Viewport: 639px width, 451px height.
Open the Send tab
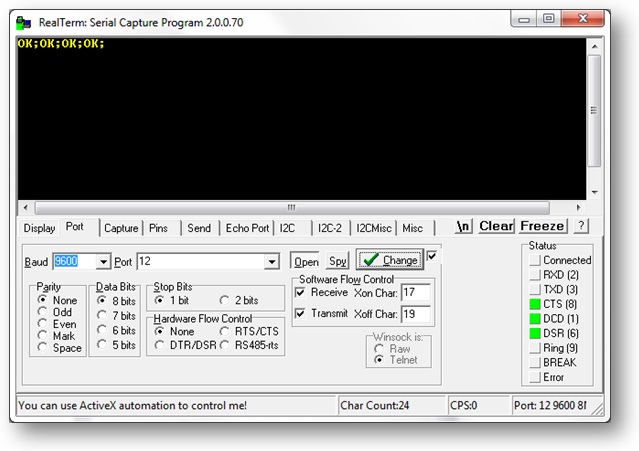[199, 228]
